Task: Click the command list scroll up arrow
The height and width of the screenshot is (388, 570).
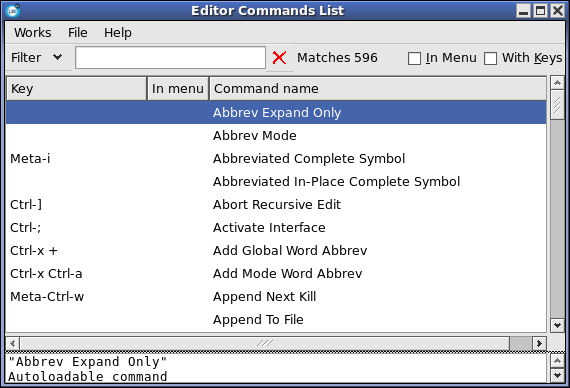Action: [x=557, y=83]
